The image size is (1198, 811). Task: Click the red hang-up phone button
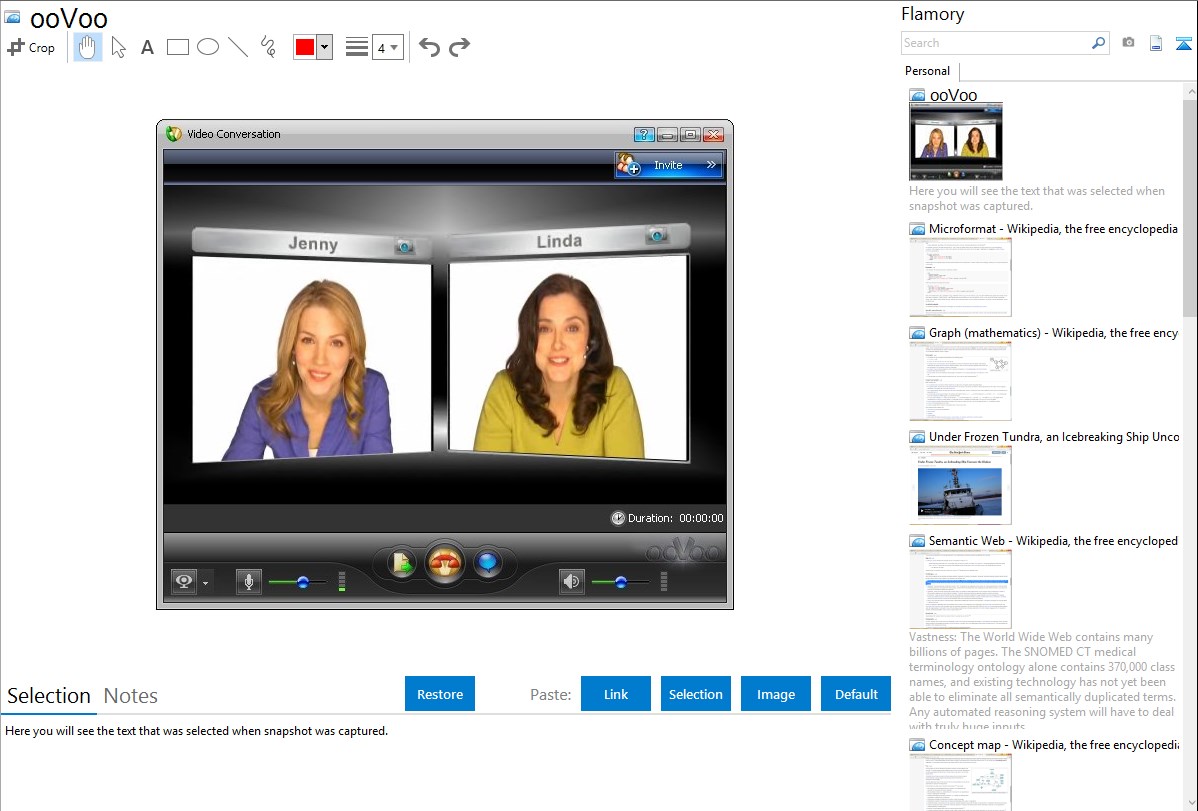[x=445, y=565]
